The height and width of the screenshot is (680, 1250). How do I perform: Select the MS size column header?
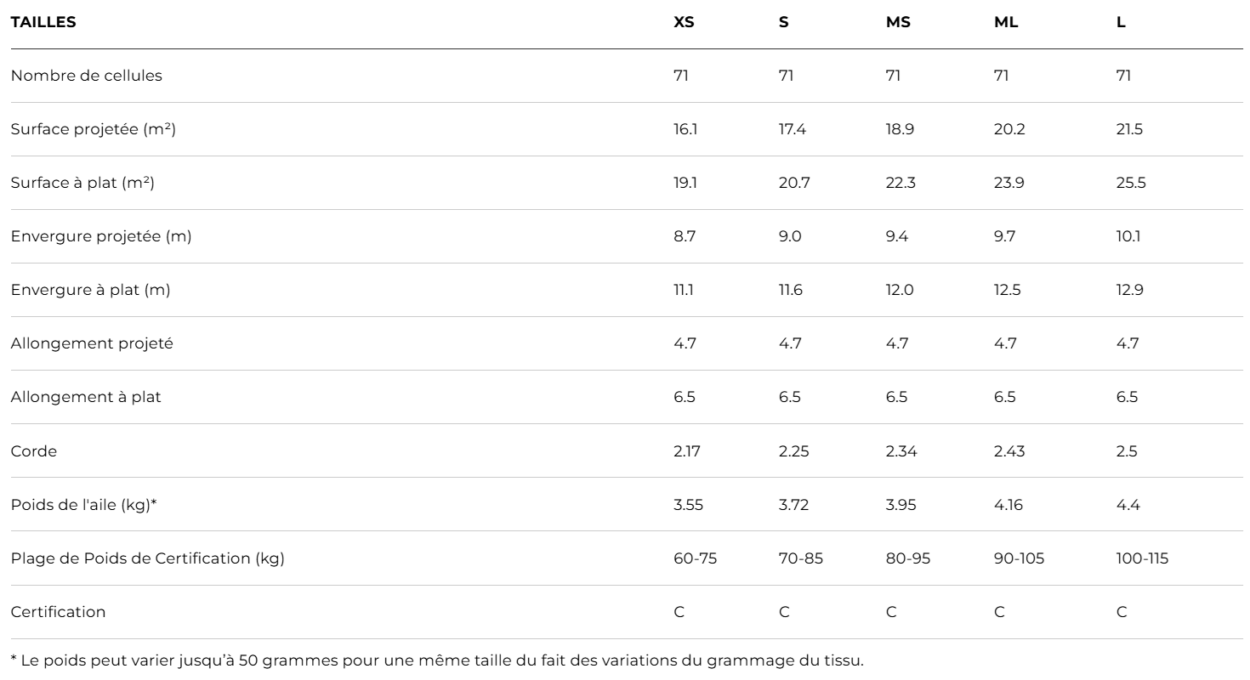click(x=898, y=21)
